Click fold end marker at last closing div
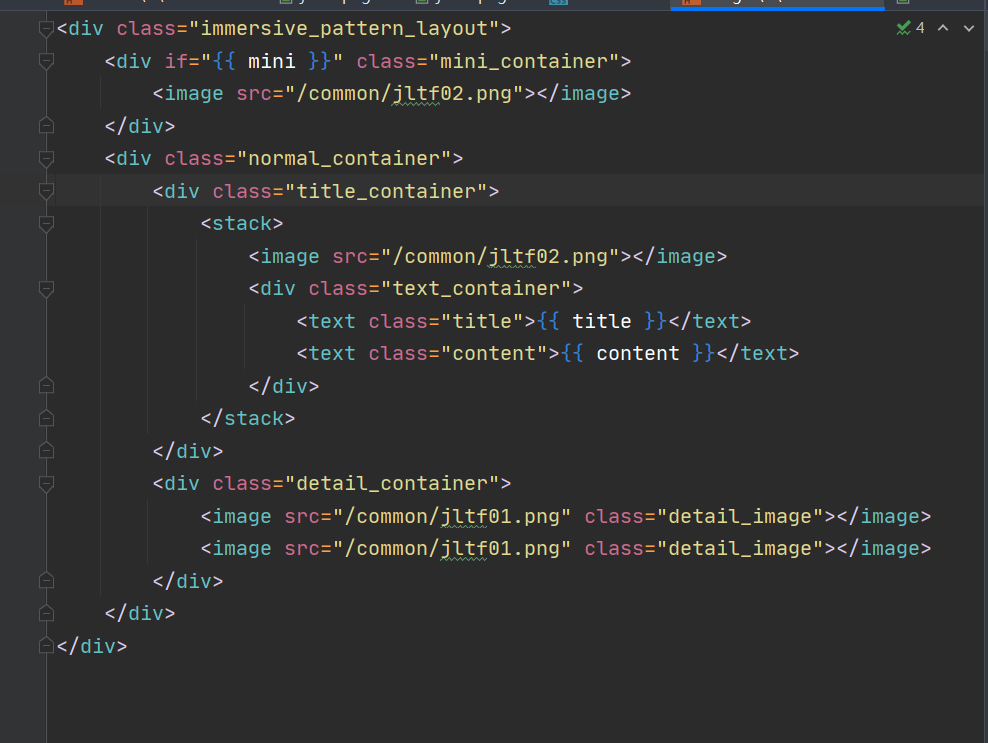 pyautogui.click(x=45, y=646)
